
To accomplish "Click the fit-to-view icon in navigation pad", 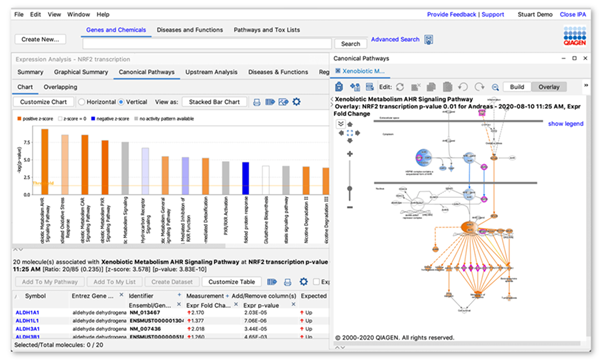I will click(x=350, y=133).
